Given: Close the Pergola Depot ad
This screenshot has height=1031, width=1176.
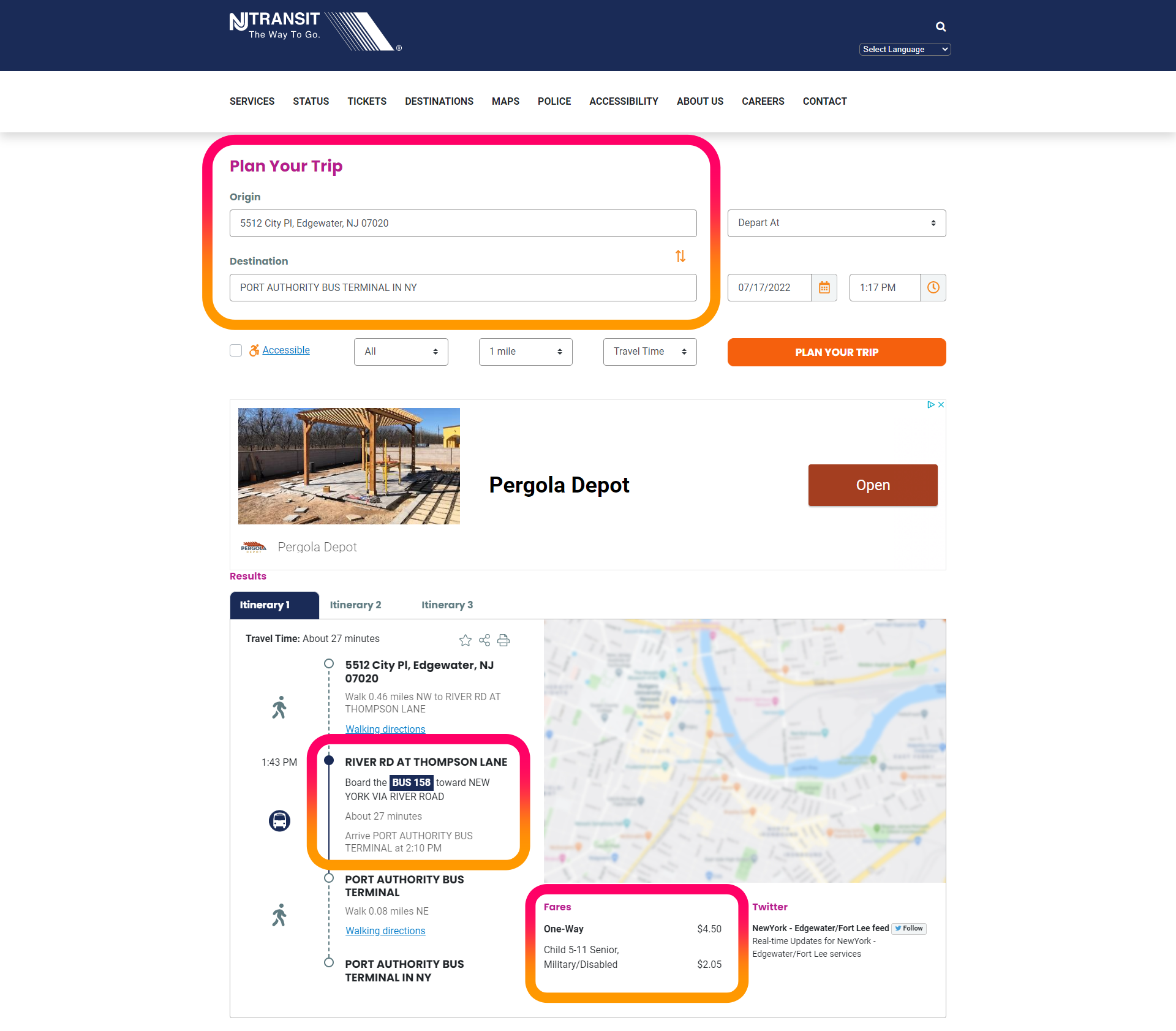Looking at the screenshot, I should coord(941,405).
